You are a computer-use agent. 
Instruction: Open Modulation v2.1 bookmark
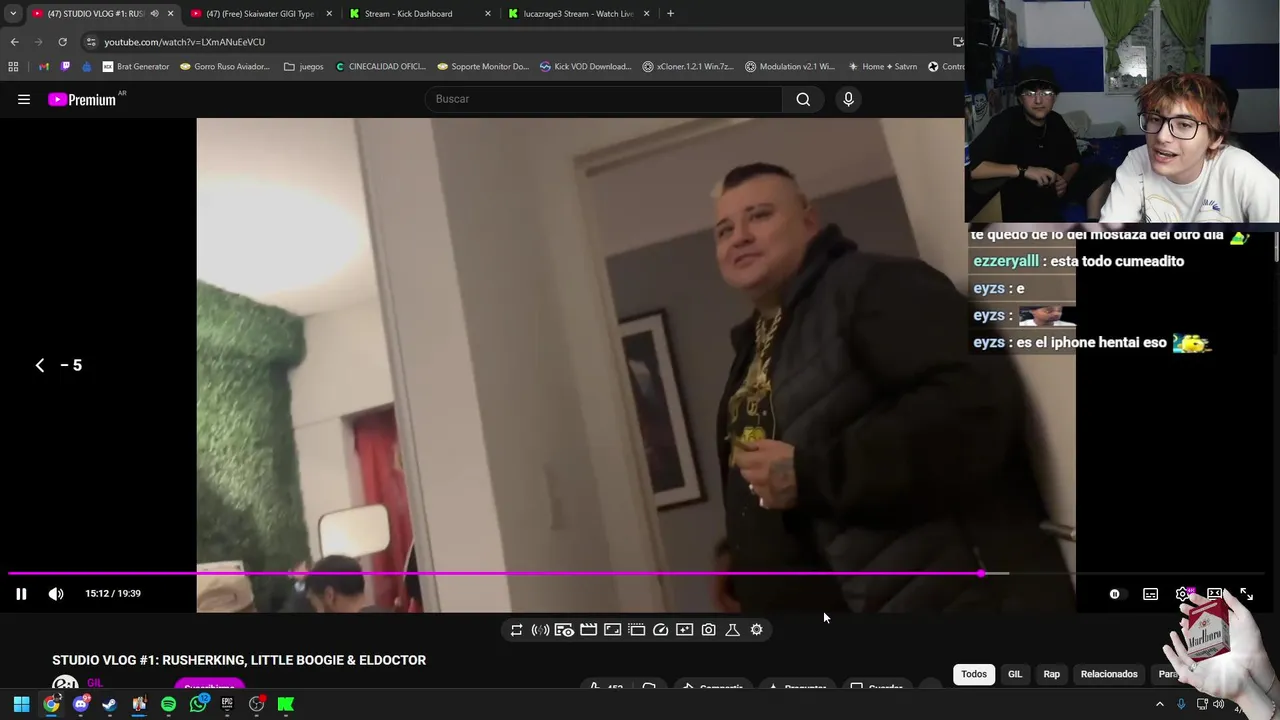(x=790, y=67)
